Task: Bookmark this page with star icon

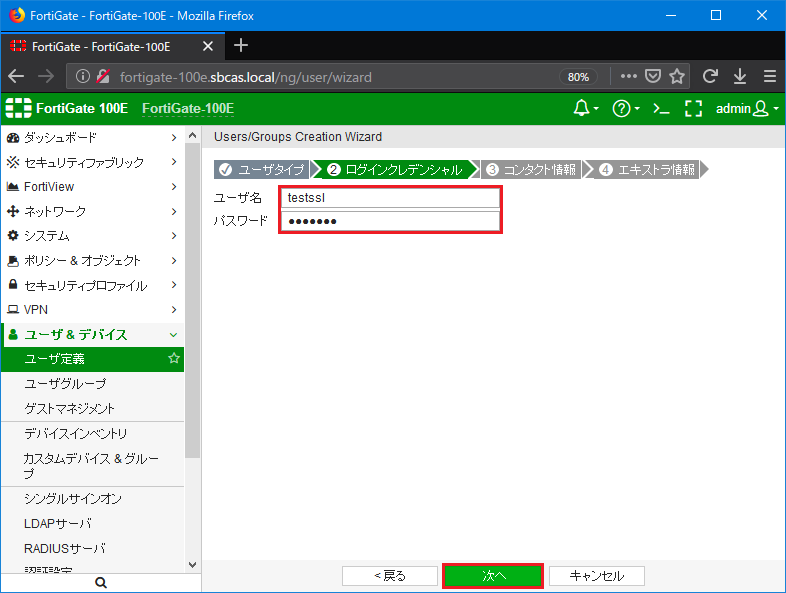Action: [x=677, y=76]
